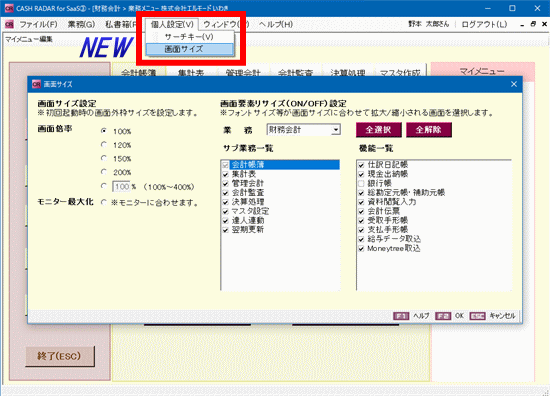This screenshot has width=550, height=396.
Task: Click キャンセル to dismiss the dialog
Action: pos(502,316)
